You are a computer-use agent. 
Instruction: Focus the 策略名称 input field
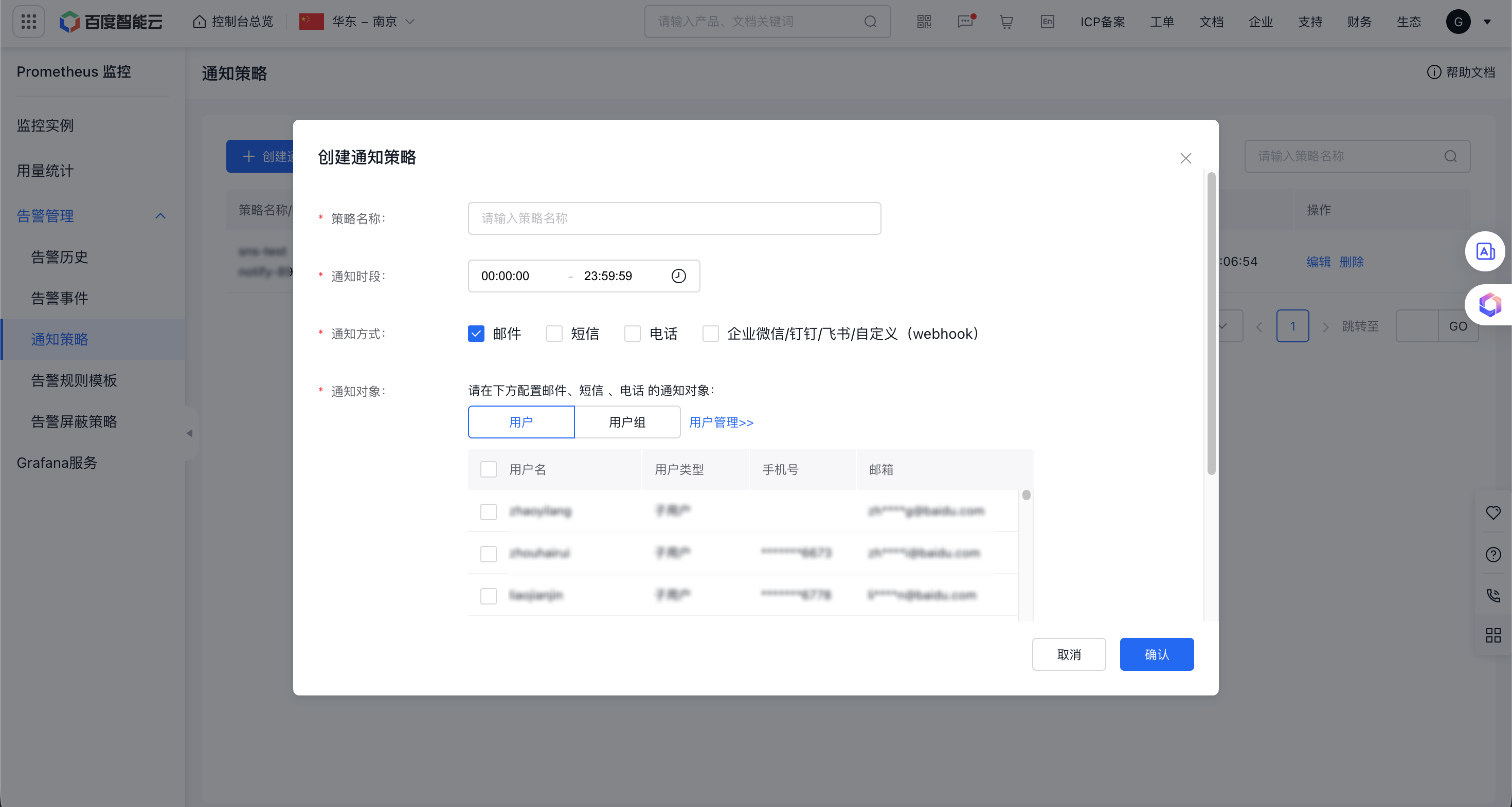click(674, 218)
